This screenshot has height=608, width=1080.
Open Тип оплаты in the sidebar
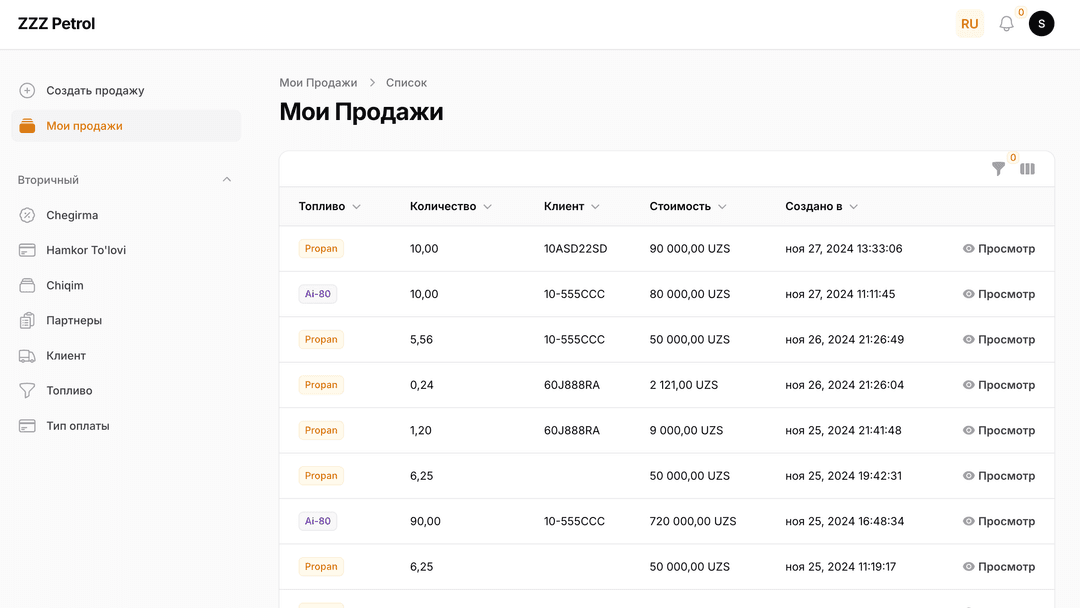tap(77, 426)
